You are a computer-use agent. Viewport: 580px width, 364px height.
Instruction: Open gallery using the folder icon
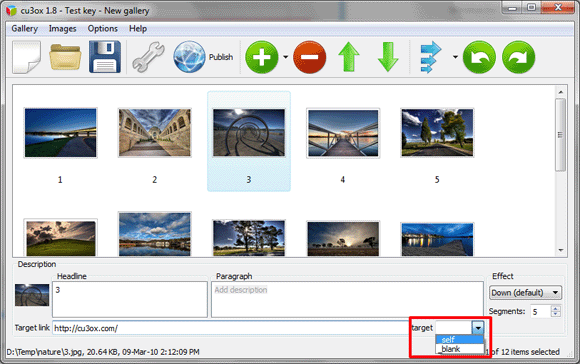(65, 57)
